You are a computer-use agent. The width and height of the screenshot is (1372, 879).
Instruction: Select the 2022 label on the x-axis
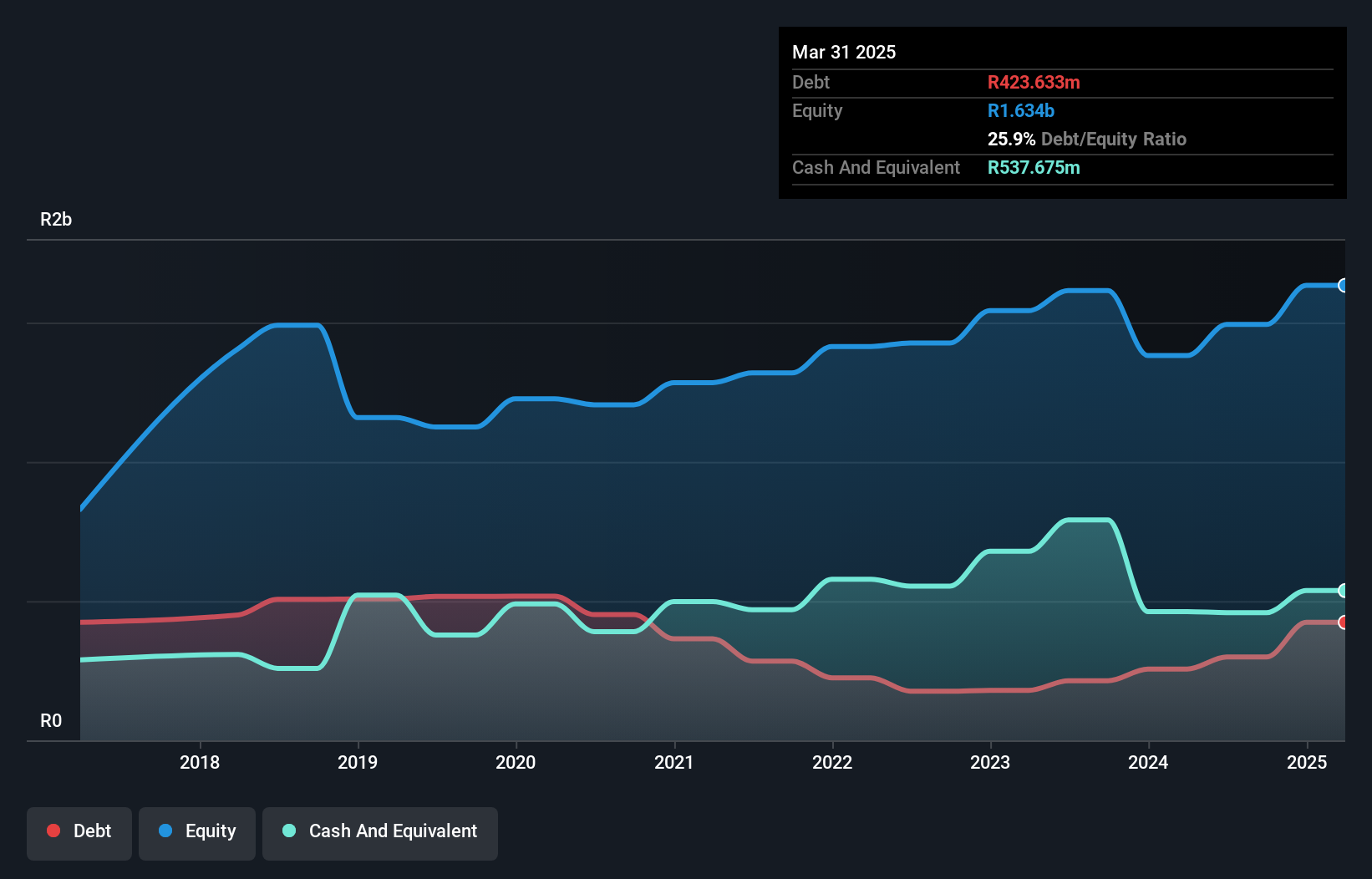point(832,762)
